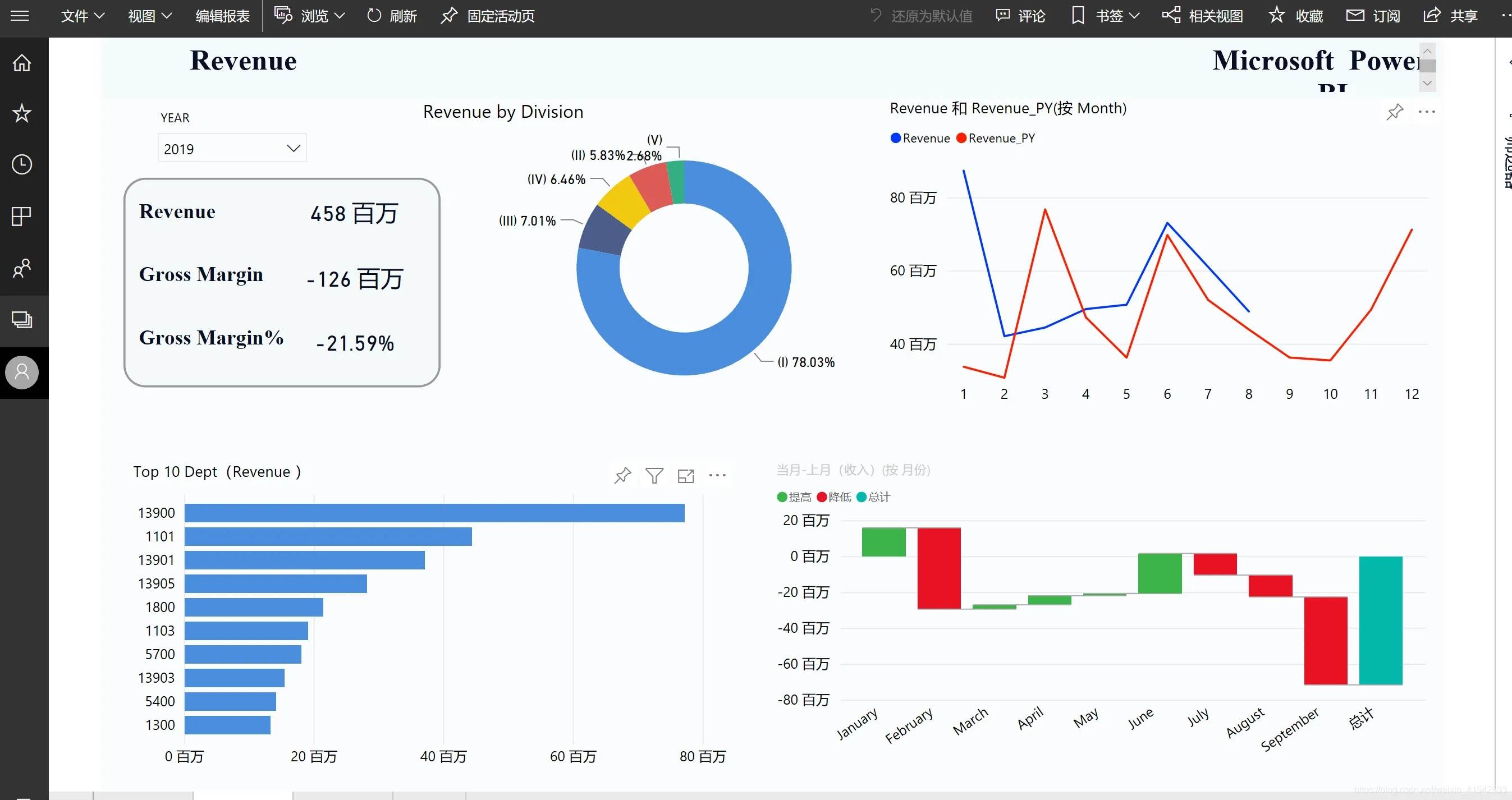Click title scroll down arrow
The height and width of the screenshot is (800, 1512).
click(x=1427, y=83)
